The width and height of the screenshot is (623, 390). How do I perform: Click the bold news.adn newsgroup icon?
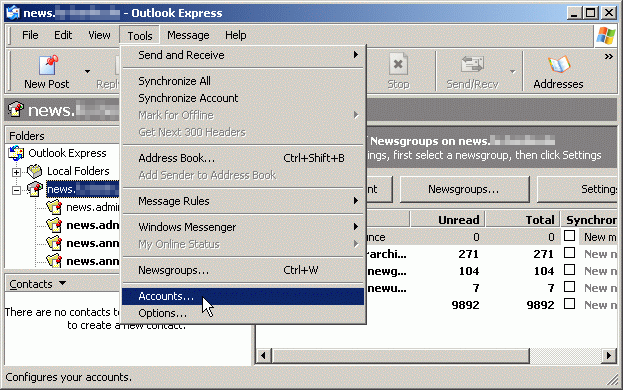click(54, 225)
